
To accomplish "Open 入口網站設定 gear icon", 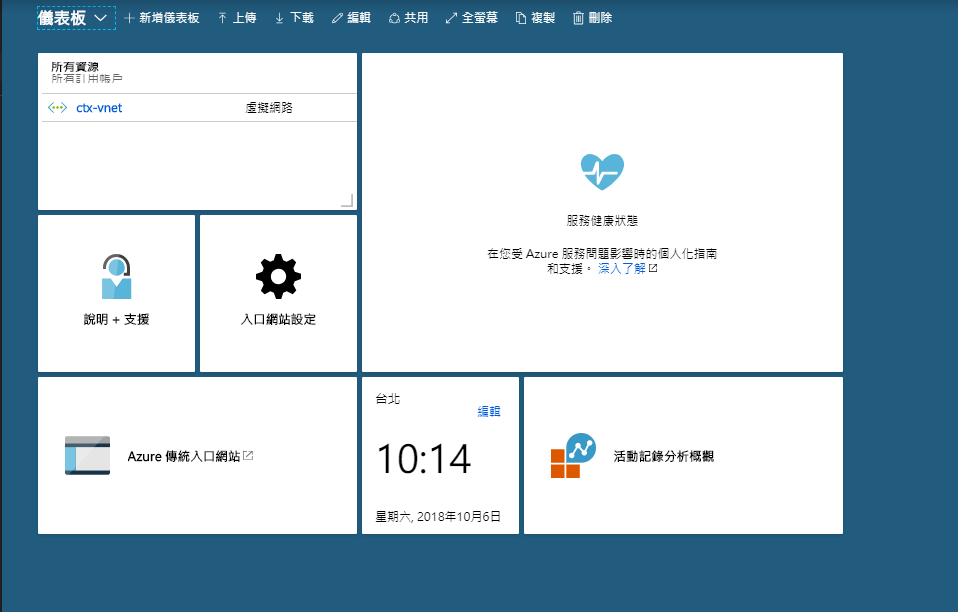I will pyautogui.click(x=279, y=276).
